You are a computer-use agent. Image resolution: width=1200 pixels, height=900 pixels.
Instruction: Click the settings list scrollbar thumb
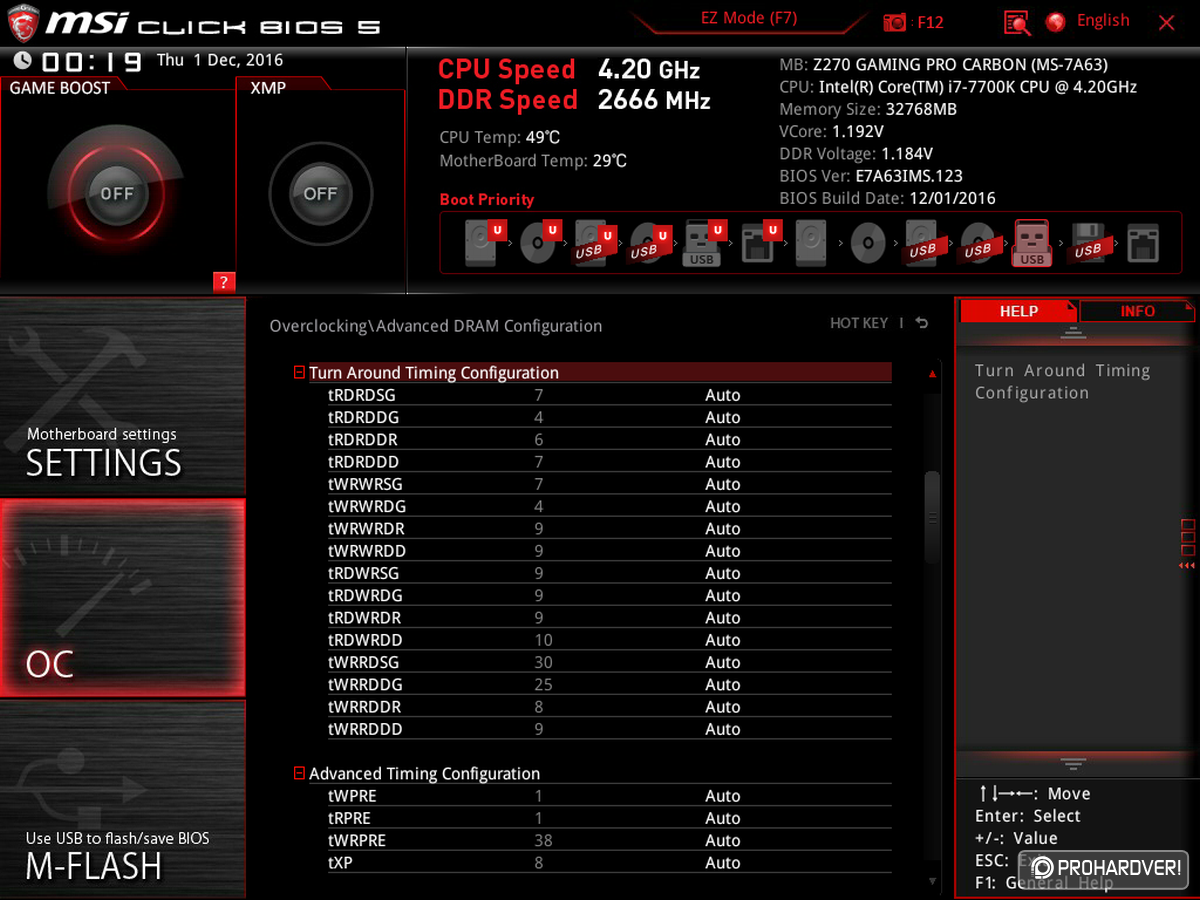click(x=933, y=515)
